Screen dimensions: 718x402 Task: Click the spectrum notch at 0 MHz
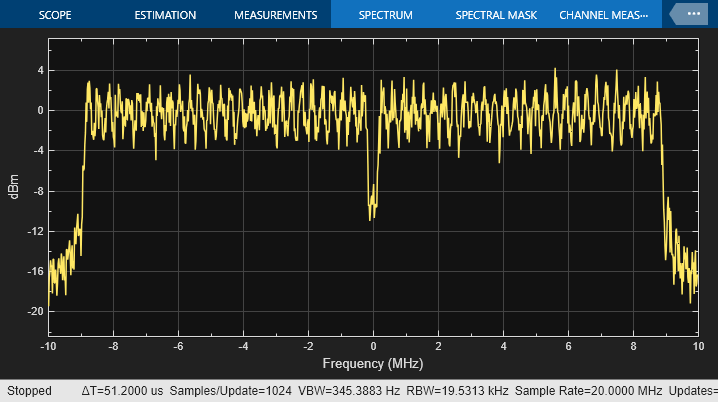click(x=372, y=205)
